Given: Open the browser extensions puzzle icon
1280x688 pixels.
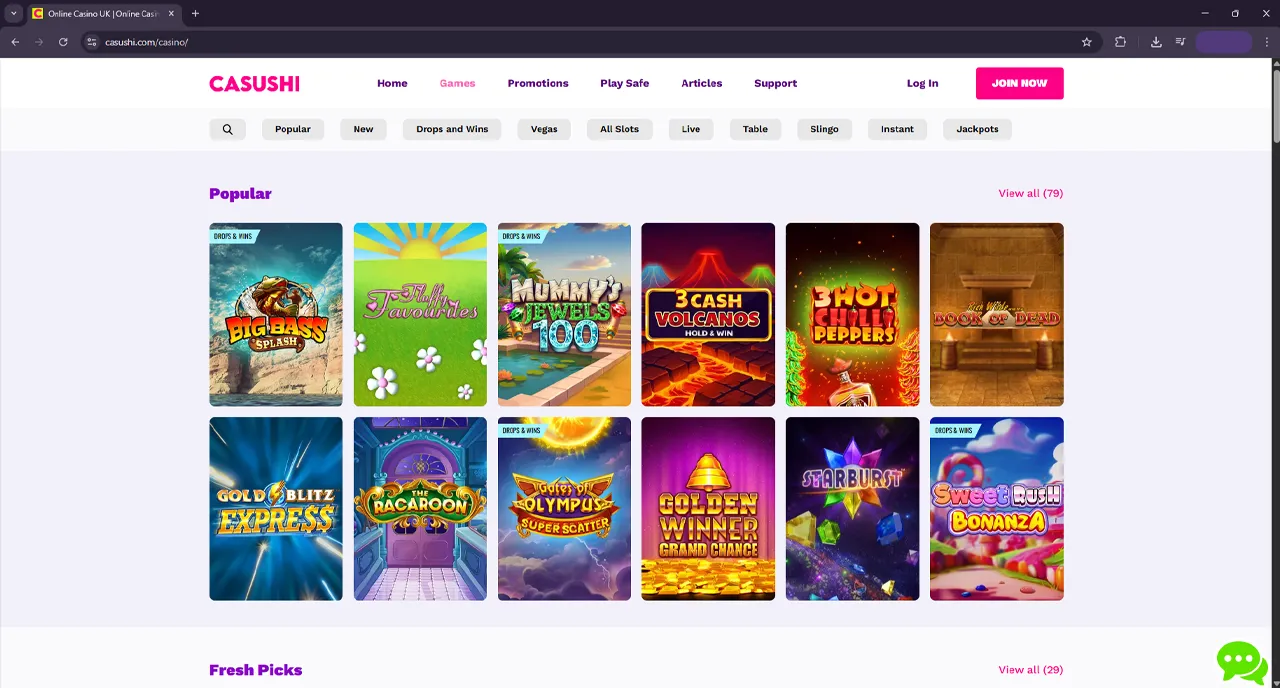Looking at the screenshot, I should (x=1120, y=42).
